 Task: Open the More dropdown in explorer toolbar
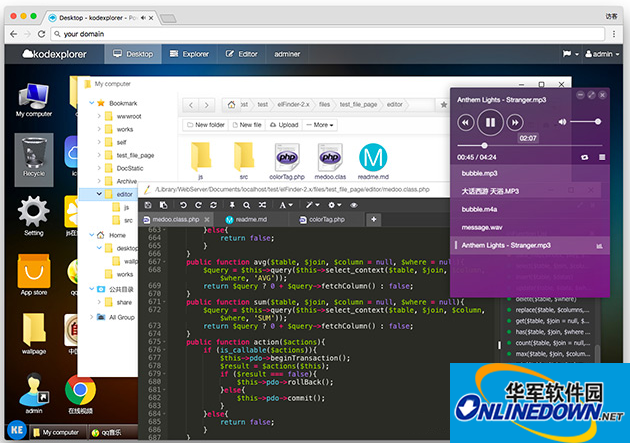click(320, 125)
